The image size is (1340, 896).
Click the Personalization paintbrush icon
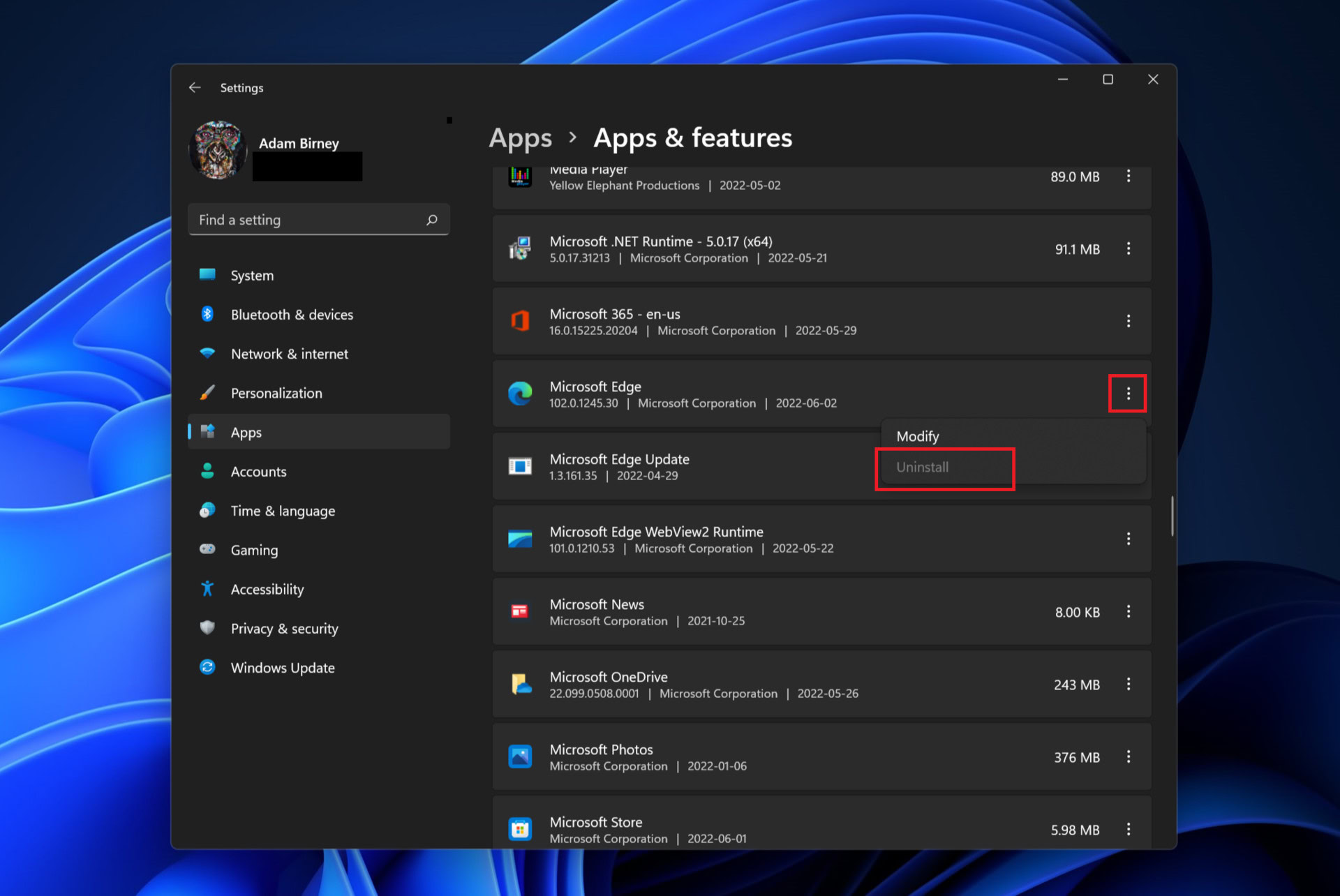point(207,392)
